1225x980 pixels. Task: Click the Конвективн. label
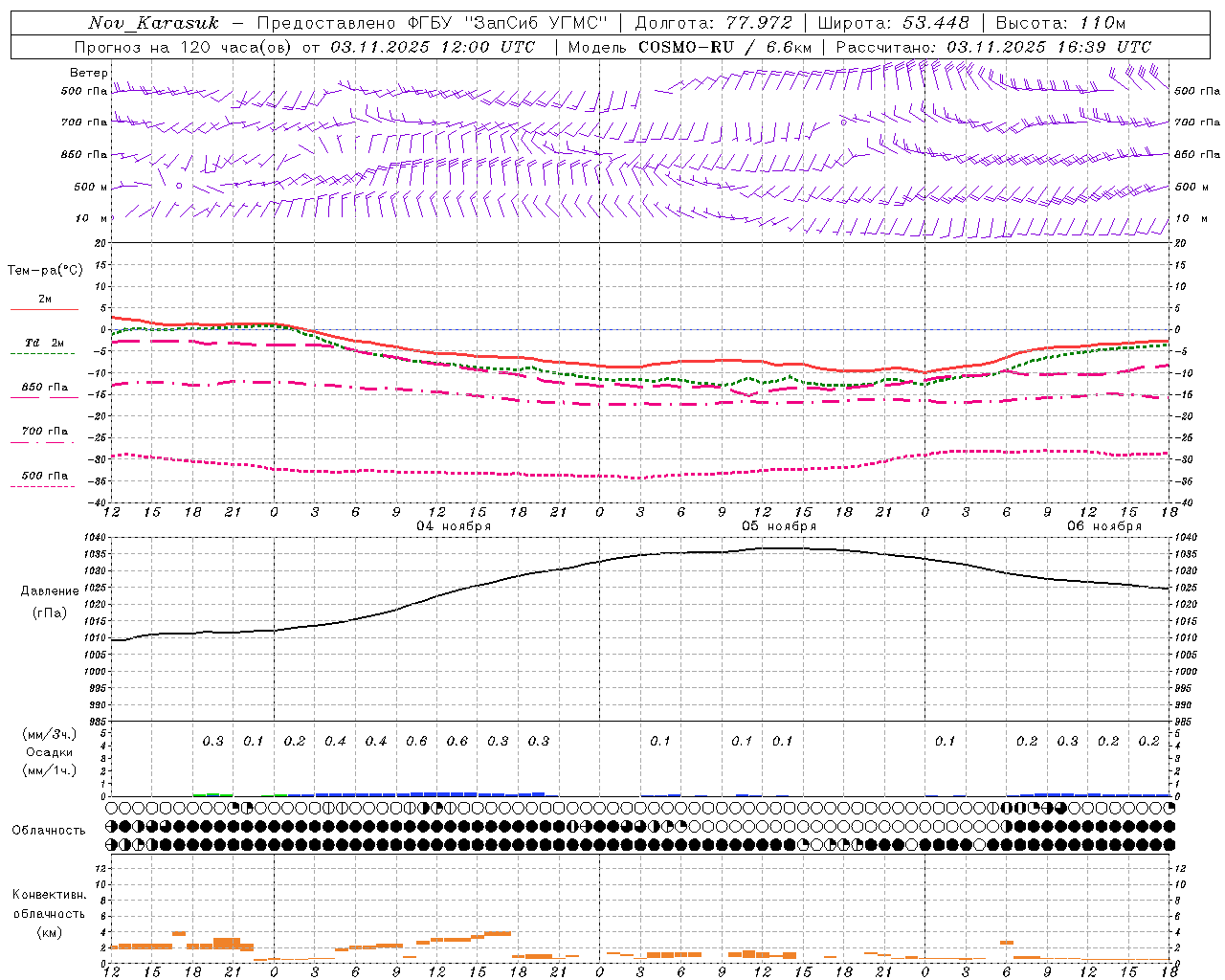point(49,895)
